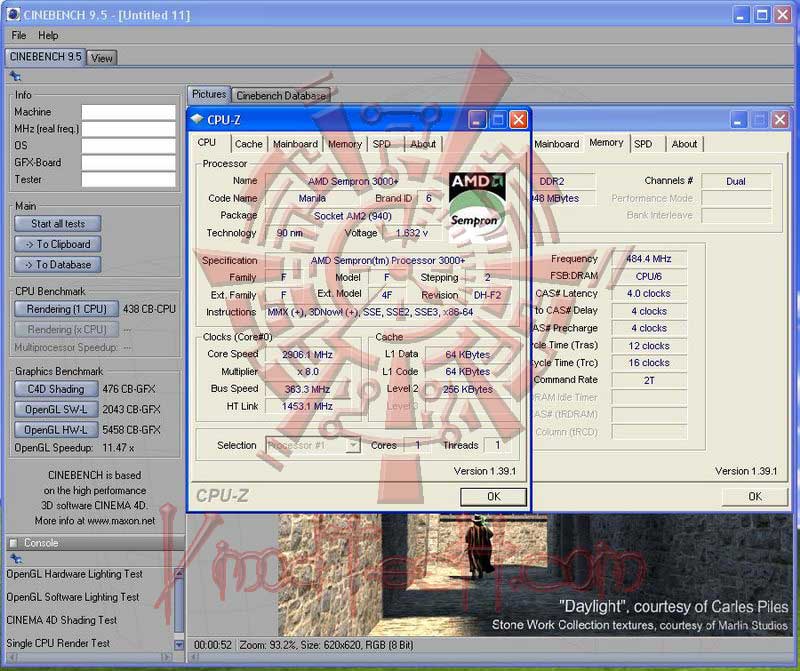This screenshot has width=800, height=671.
Task: Click 'CINEMA 4D Shading Test' console line
Action: 62,620
